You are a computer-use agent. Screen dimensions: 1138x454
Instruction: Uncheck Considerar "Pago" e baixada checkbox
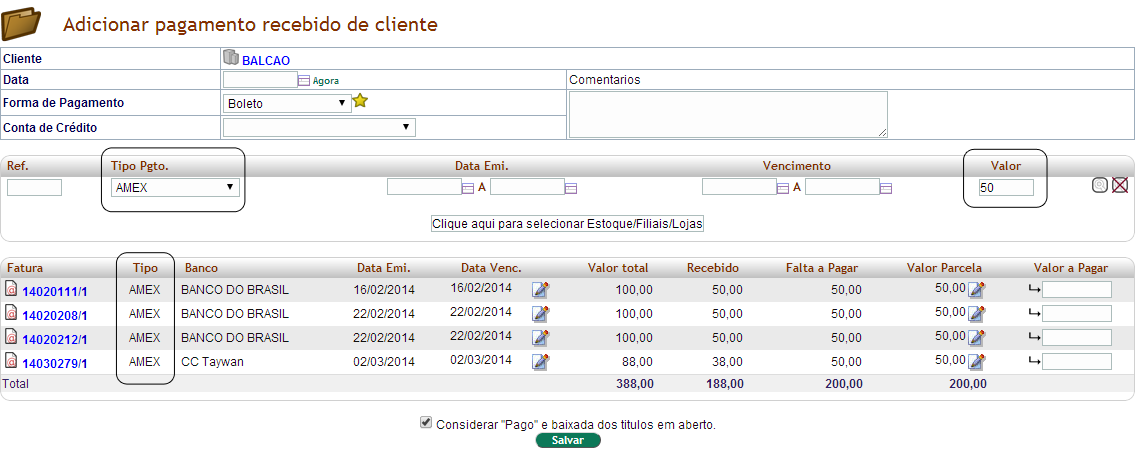(426, 423)
